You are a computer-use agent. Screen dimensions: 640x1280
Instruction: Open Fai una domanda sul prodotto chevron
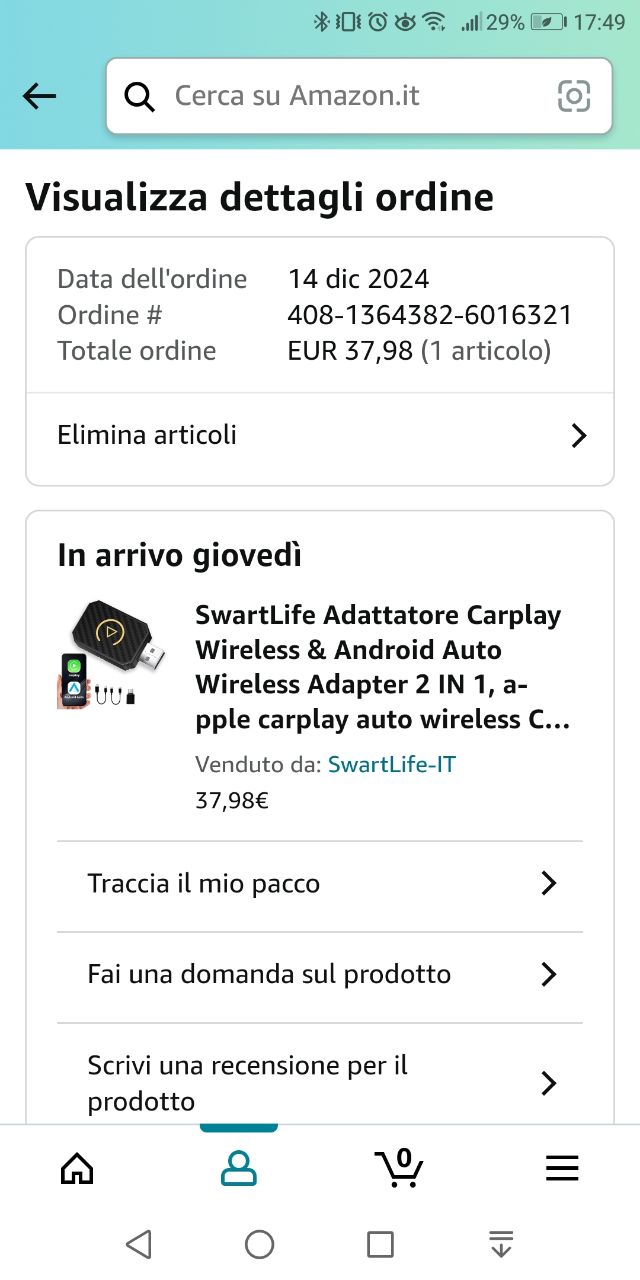coord(548,974)
